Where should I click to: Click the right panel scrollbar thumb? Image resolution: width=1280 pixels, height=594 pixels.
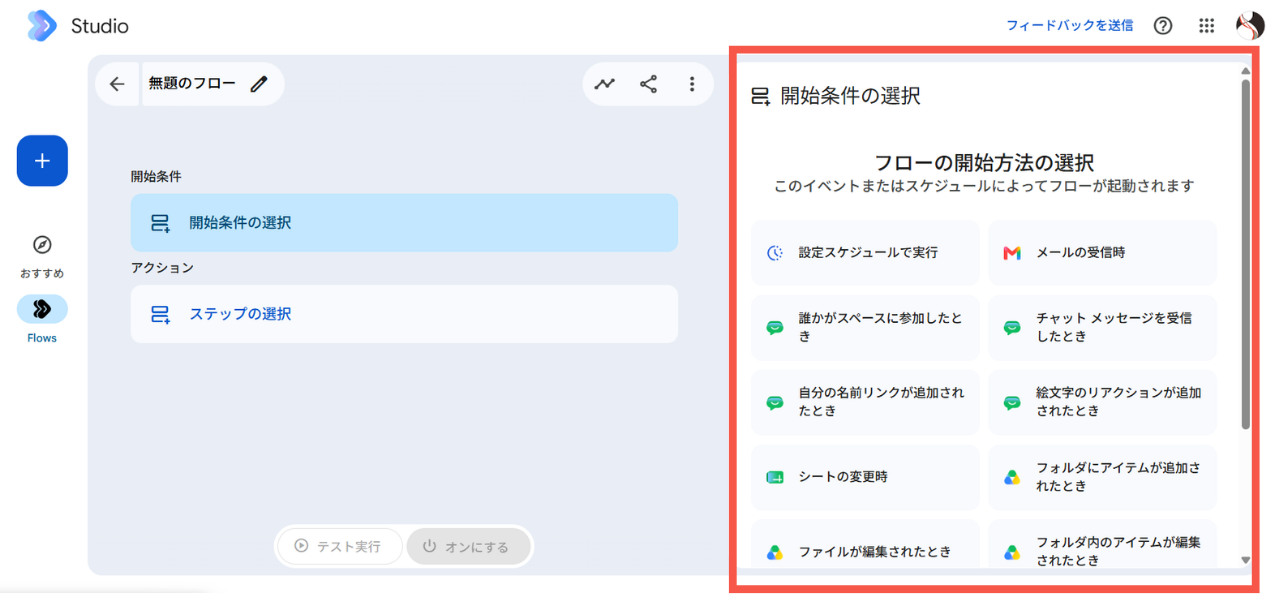coord(1245,255)
